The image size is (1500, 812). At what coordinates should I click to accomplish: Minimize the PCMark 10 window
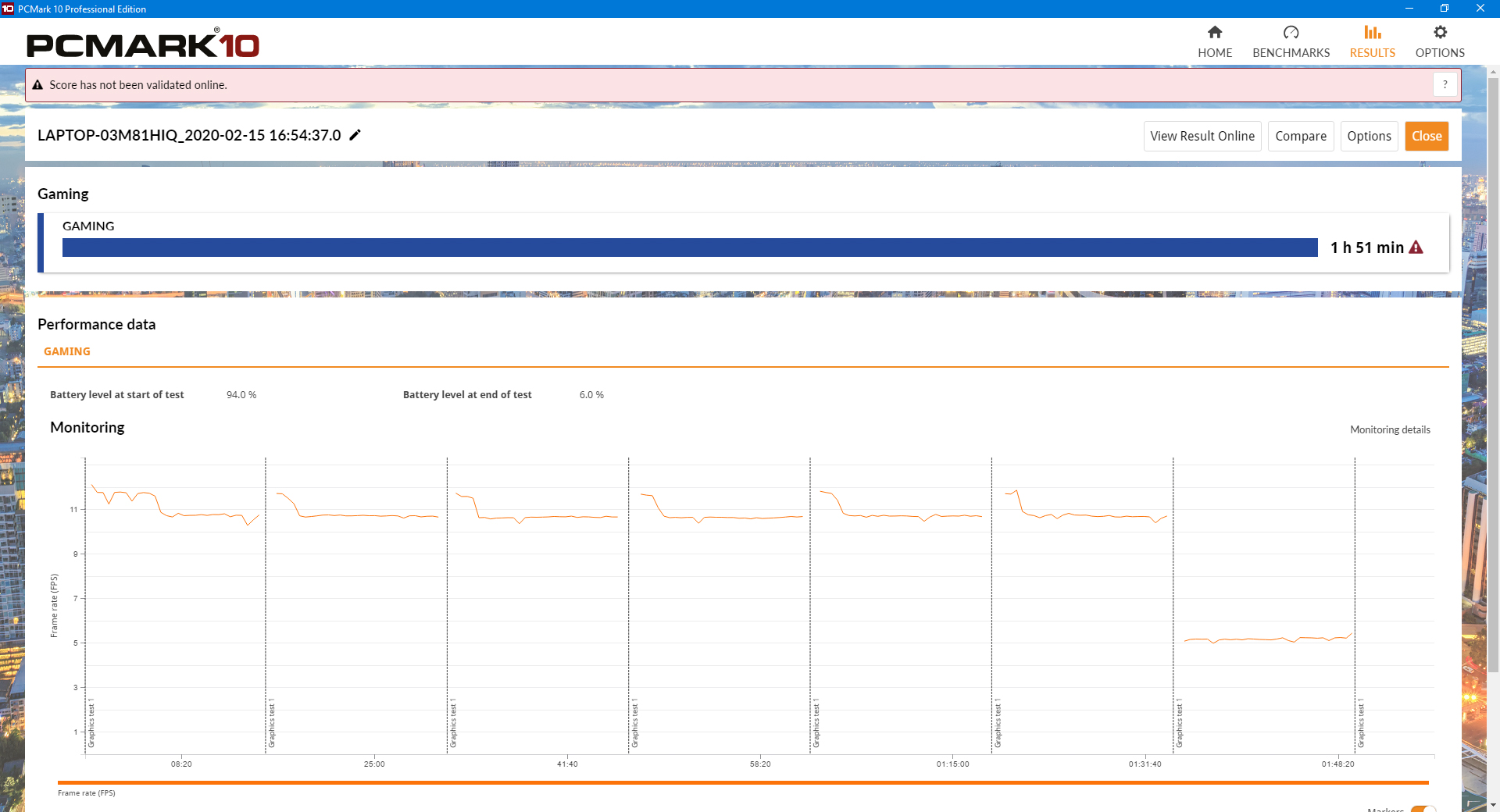click(1409, 9)
